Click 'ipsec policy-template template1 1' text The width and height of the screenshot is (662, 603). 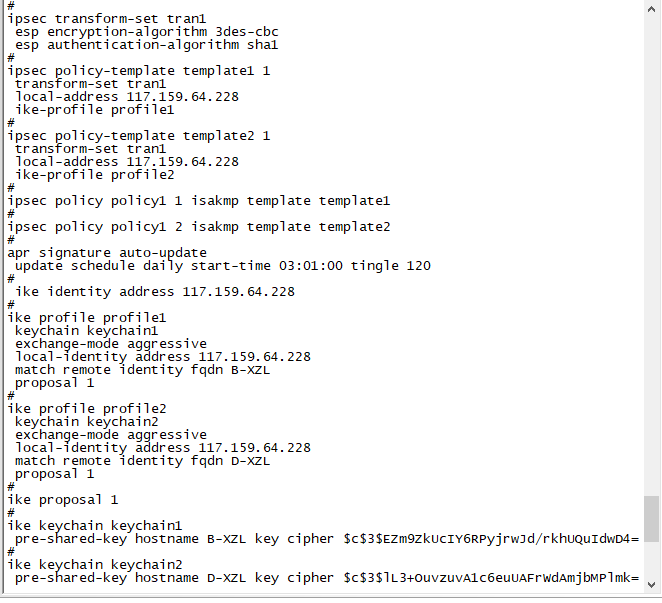[138, 71]
